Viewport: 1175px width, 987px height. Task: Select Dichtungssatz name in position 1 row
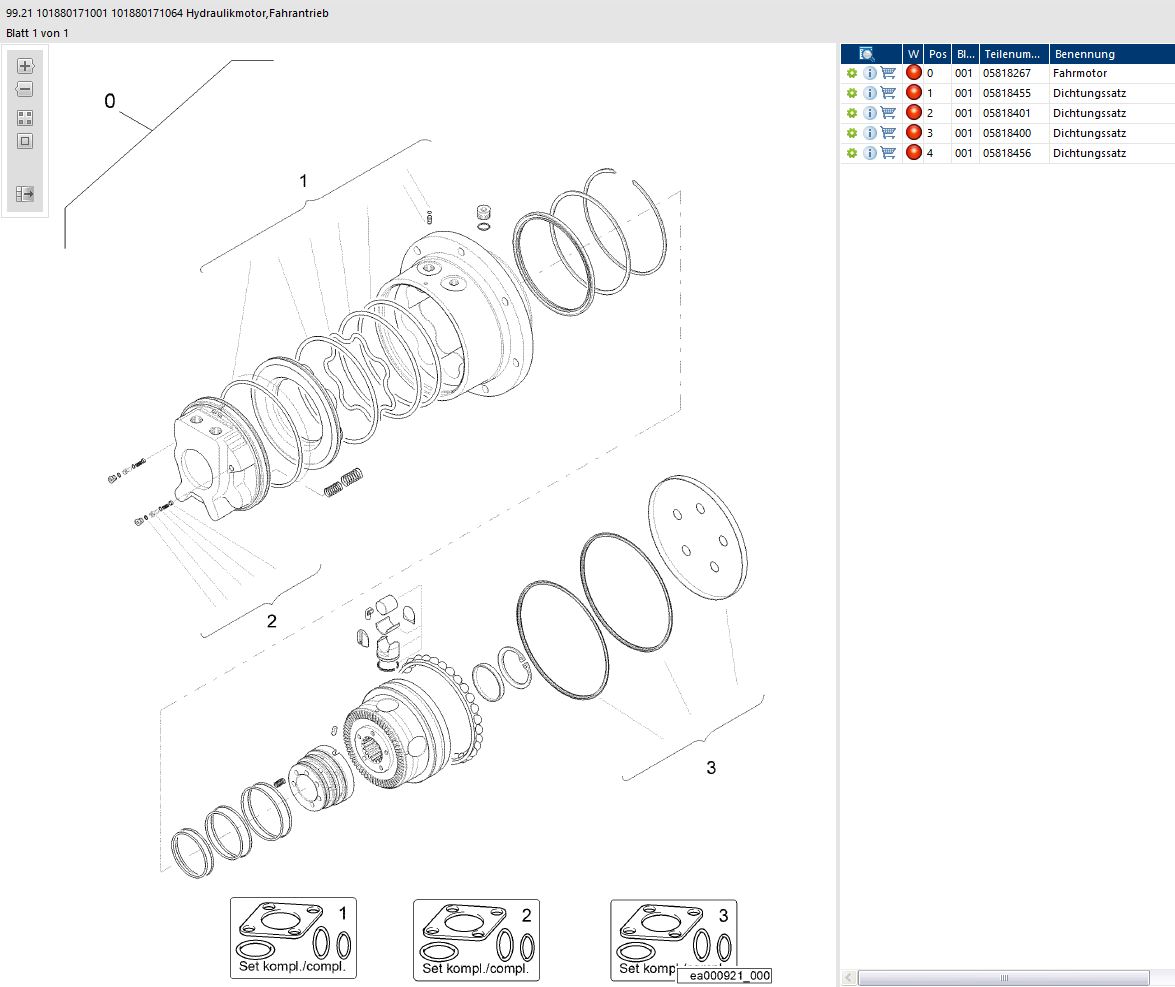pos(1112,94)
